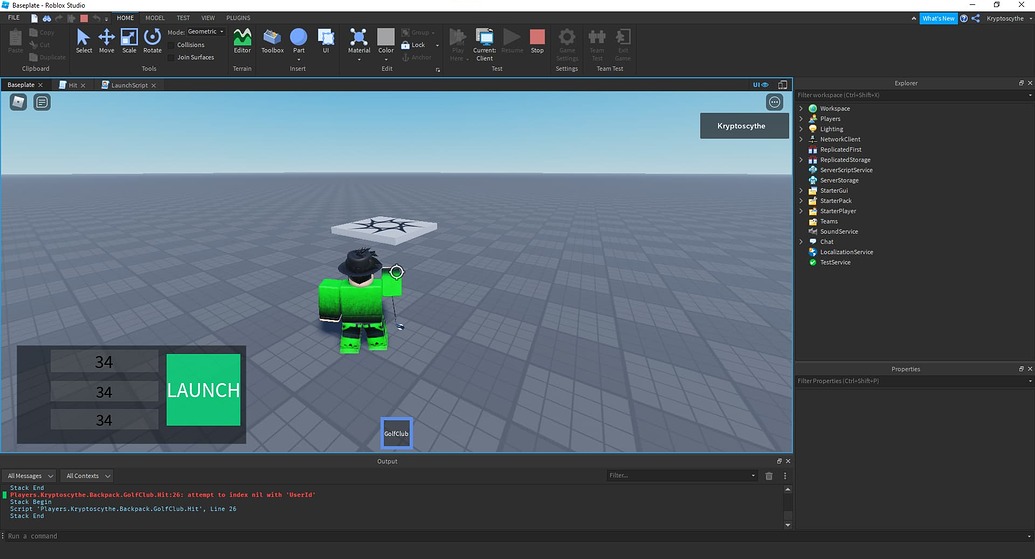Viewport: 1035px width, 559px height.
Task: Switch to the VIEW ribbon tab
Action: (x=208, y=18)
